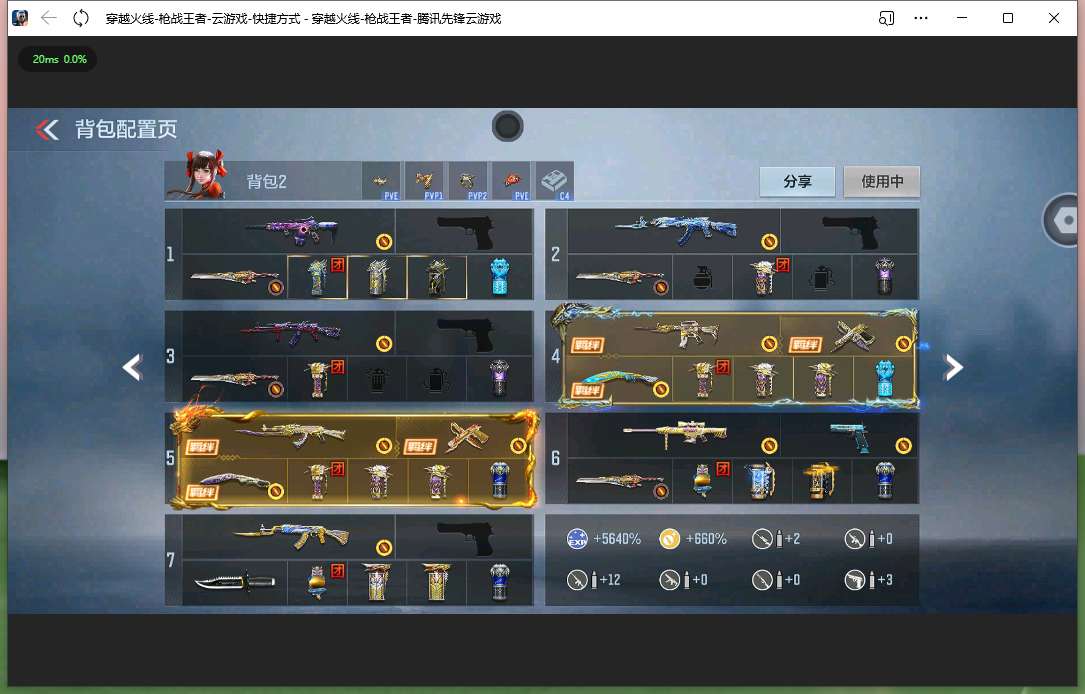The width and height of the screenshot is (1085, 694).
Task: Open the three-dots more menu
Action: 921,18
